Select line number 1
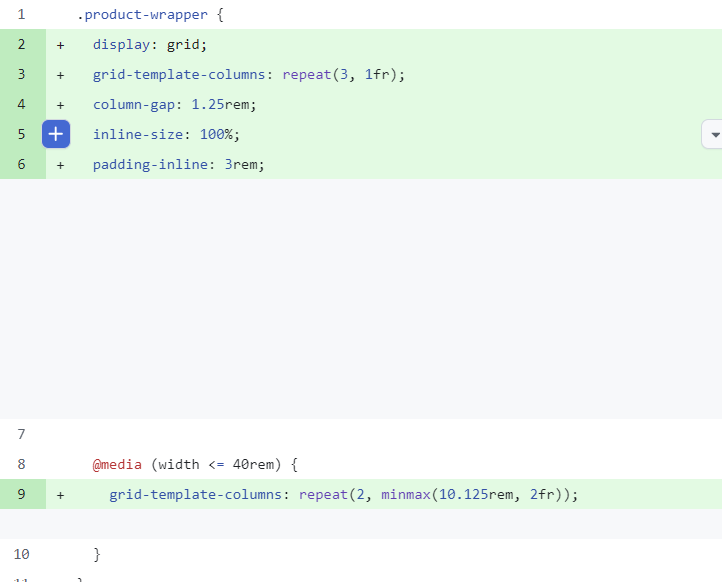Viewport: 722px width, 582px height. tap(21, 15)
